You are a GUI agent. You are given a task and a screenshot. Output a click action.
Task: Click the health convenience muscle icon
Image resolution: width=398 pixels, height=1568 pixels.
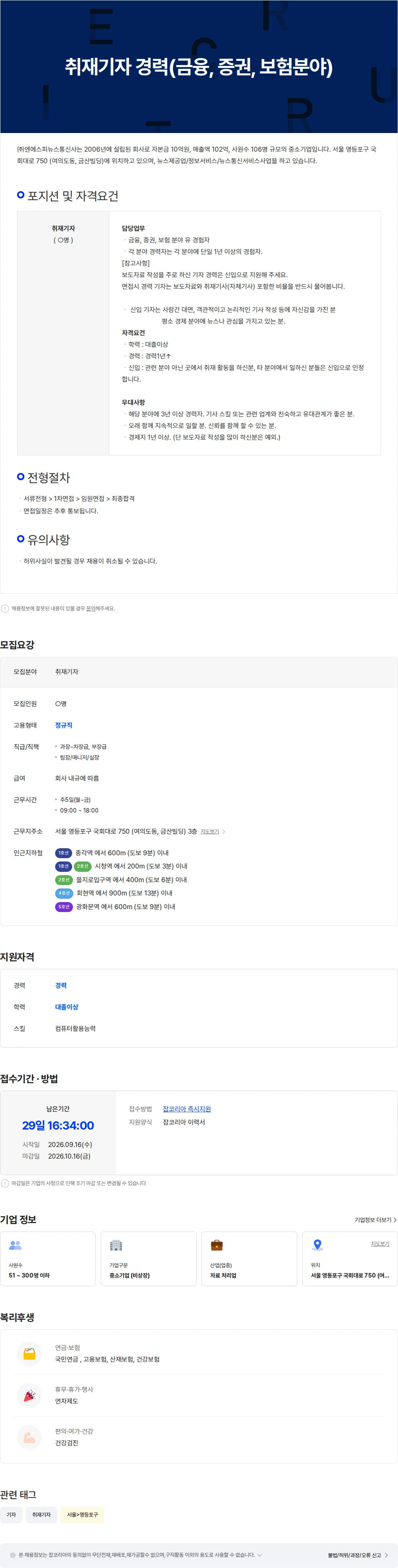point(29,1437)
